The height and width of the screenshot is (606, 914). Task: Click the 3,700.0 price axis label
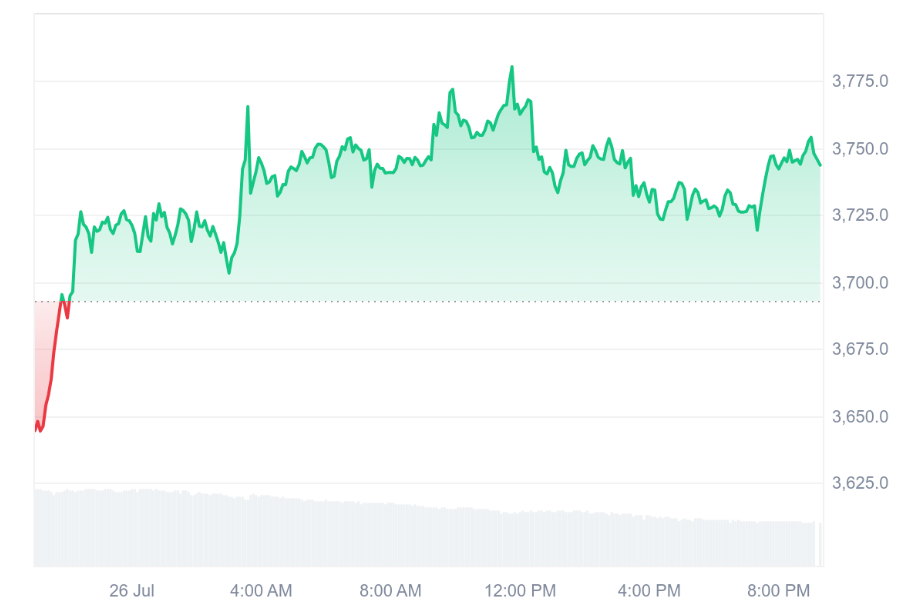pyautogui.click(x=860, y=283)
